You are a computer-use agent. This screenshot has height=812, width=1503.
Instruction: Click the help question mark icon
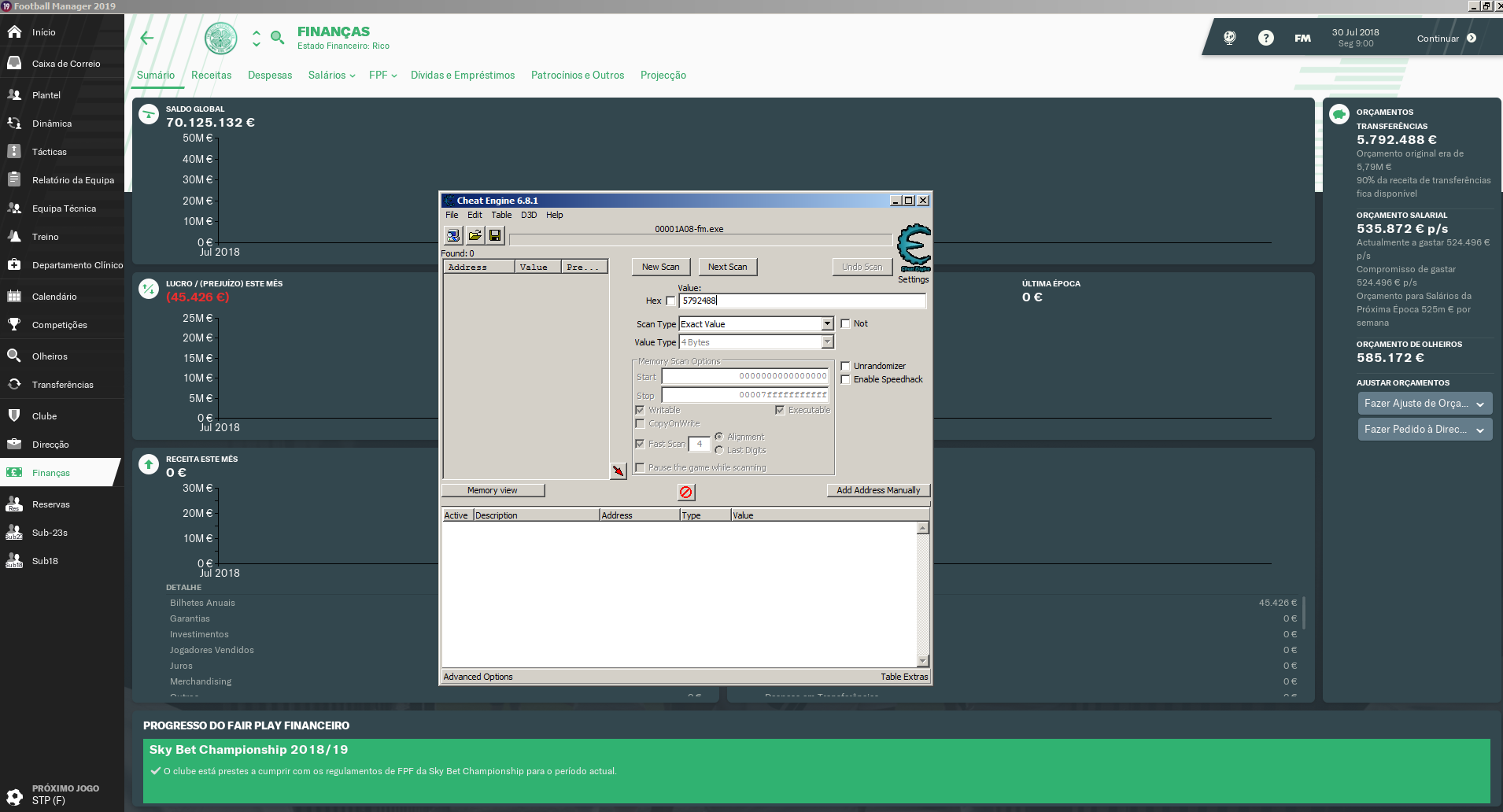tap(1265, 38)
